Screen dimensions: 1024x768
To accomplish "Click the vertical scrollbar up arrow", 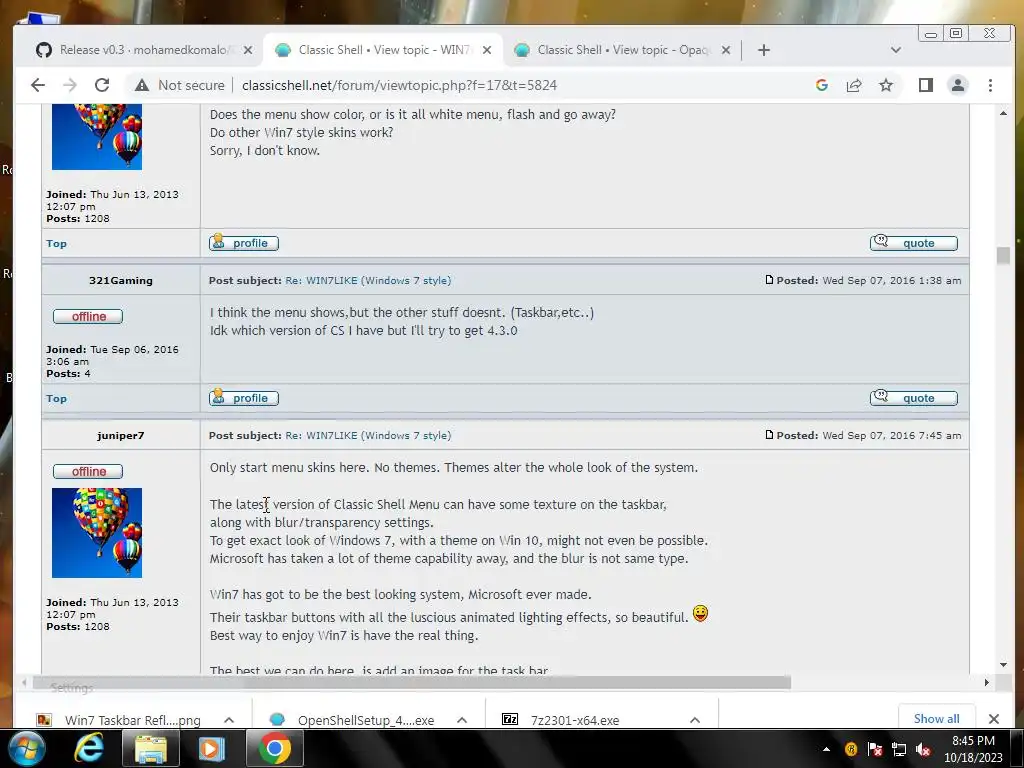I will tap(1003, 113).
